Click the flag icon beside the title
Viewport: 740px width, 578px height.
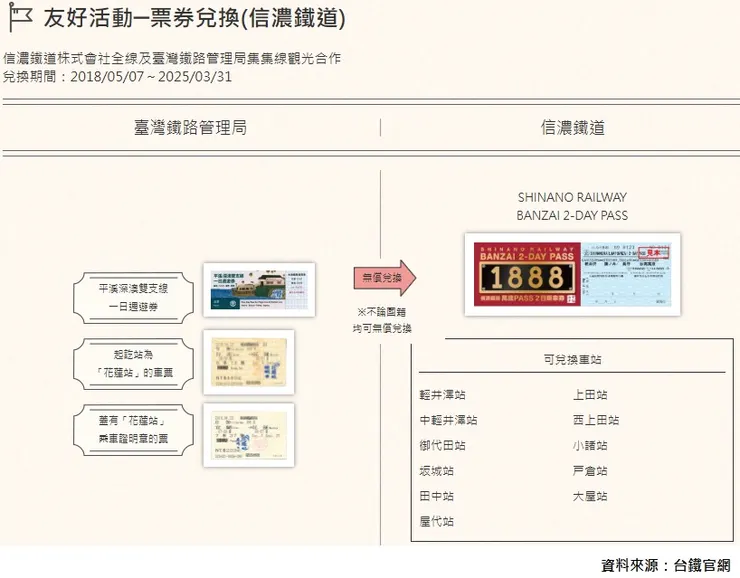[21, 17]
